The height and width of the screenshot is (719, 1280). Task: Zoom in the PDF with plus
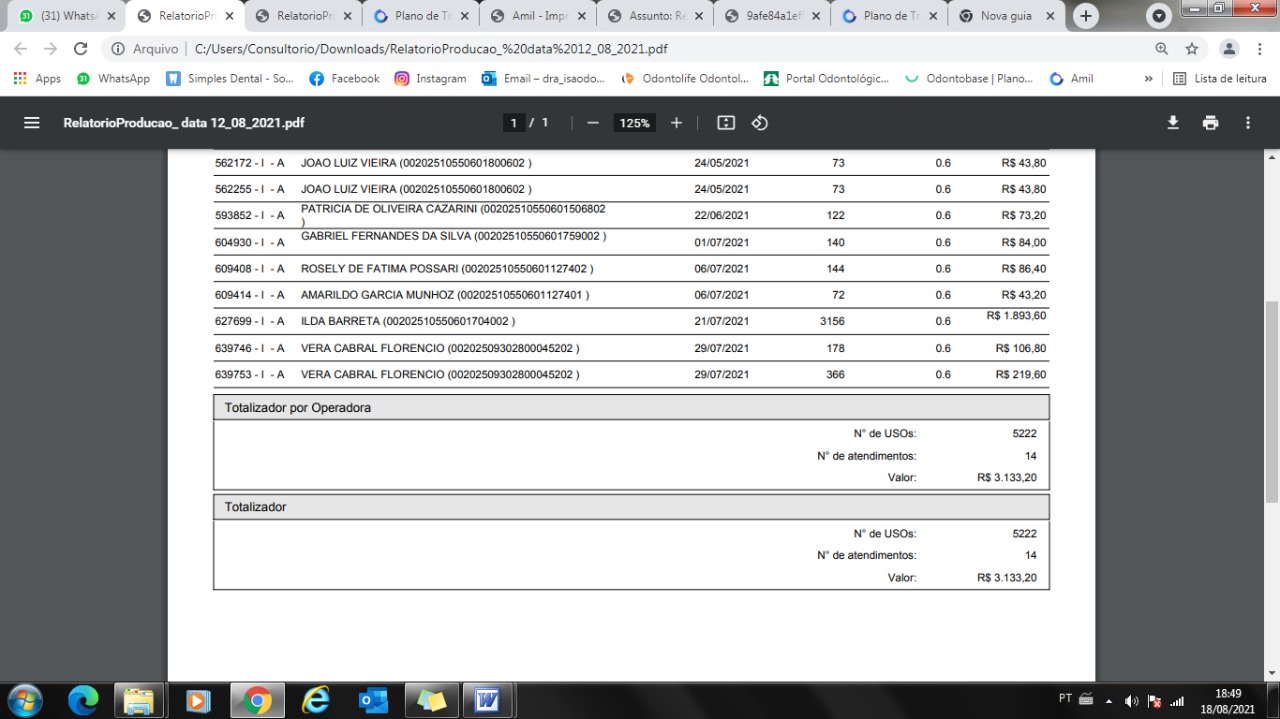[676, 123]
